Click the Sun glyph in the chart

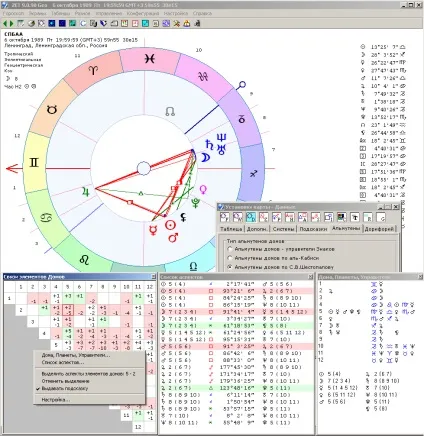[170, 225]
